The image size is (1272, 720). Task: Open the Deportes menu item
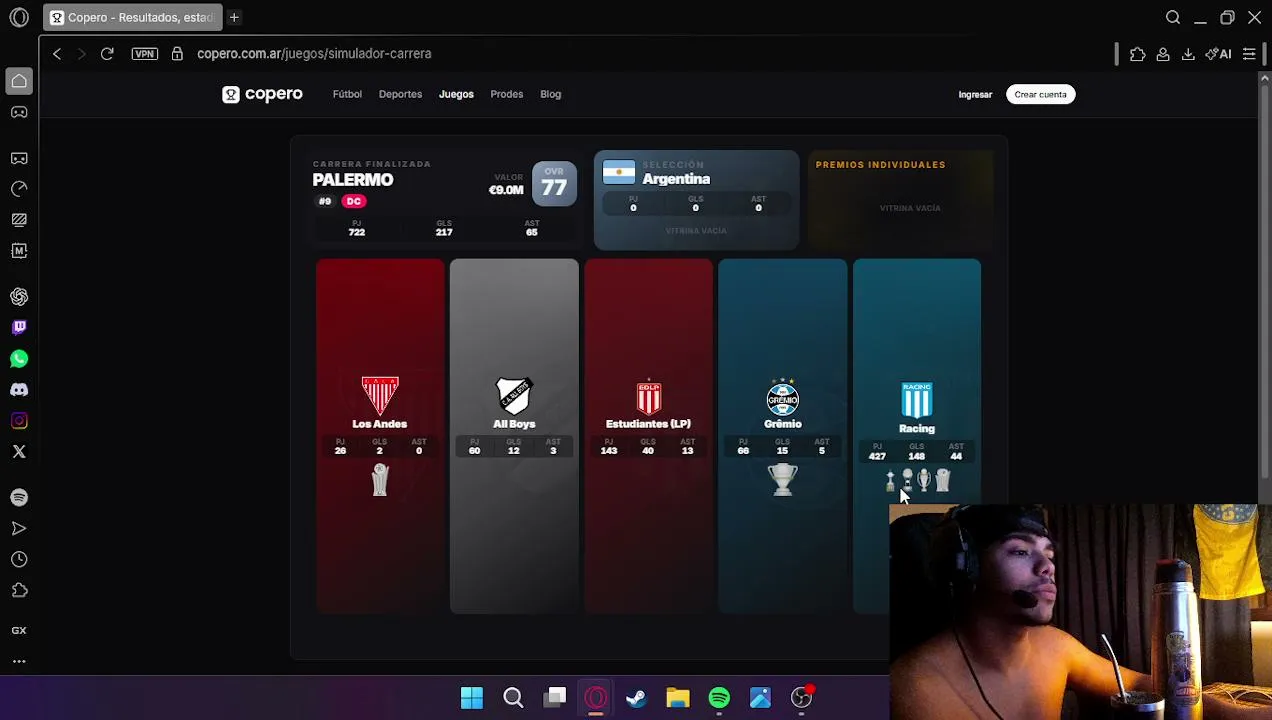coord(400,94)
